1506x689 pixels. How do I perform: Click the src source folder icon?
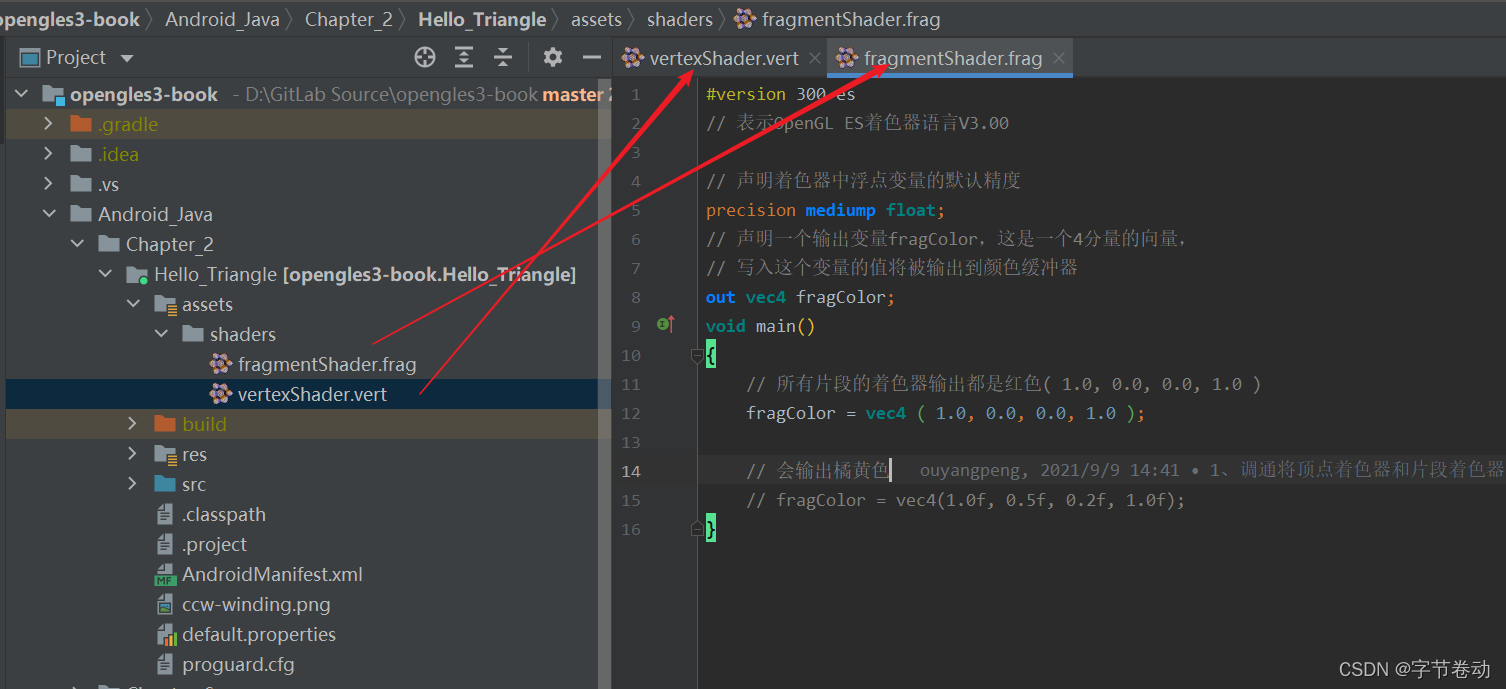165,484
